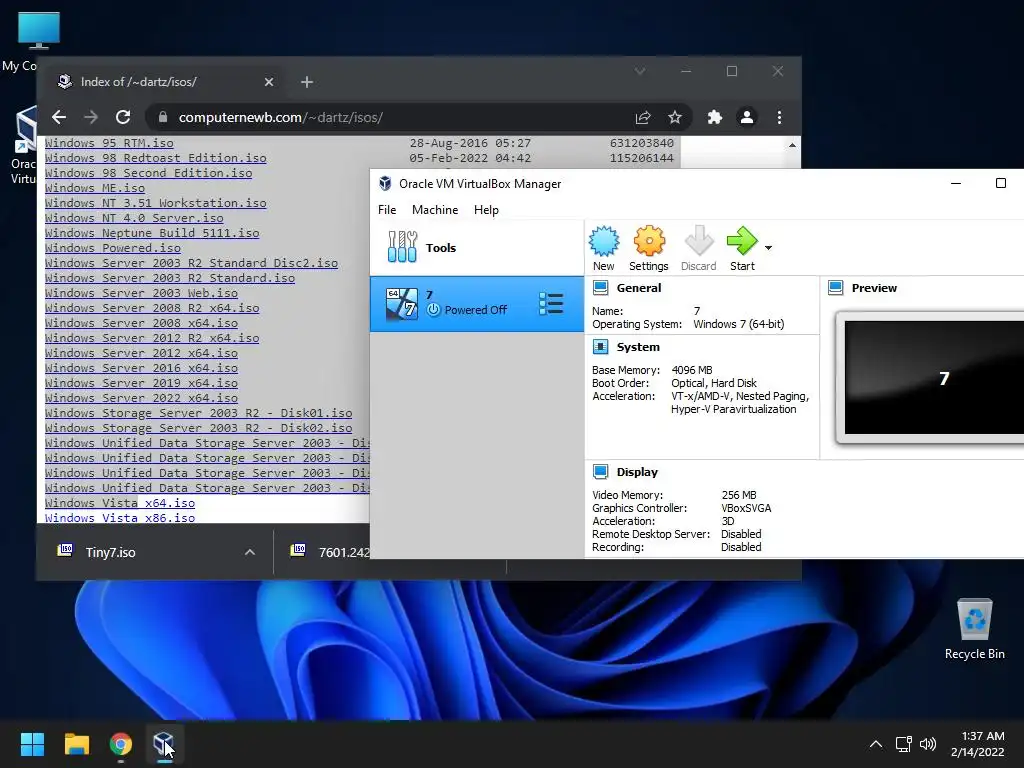Click the Preview section icon
This screenshot has width=1024, height=768.
pos(835,288)
